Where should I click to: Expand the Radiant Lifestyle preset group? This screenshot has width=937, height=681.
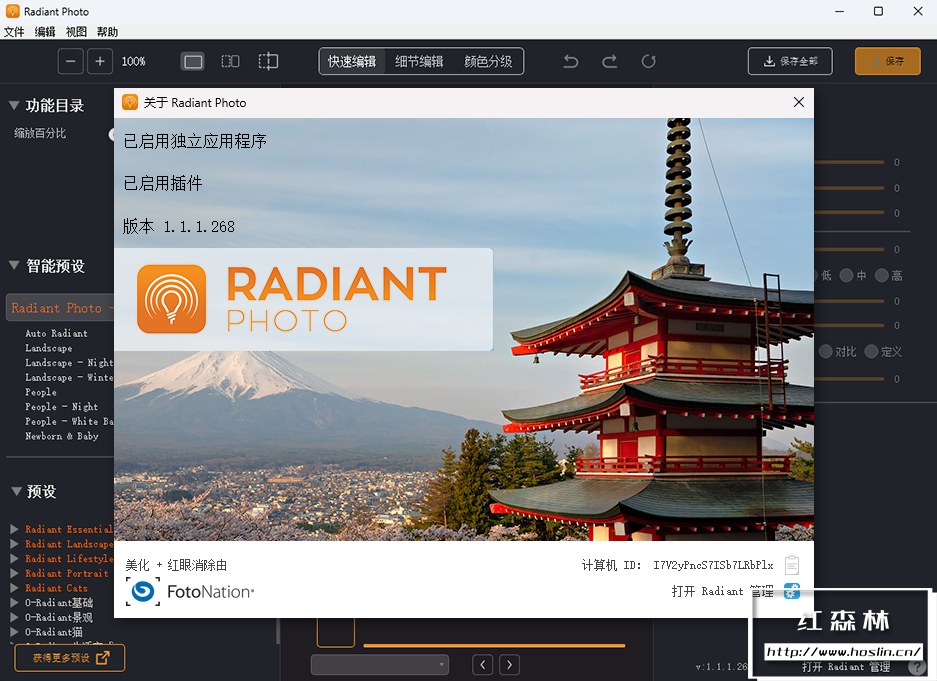[14, 559]
